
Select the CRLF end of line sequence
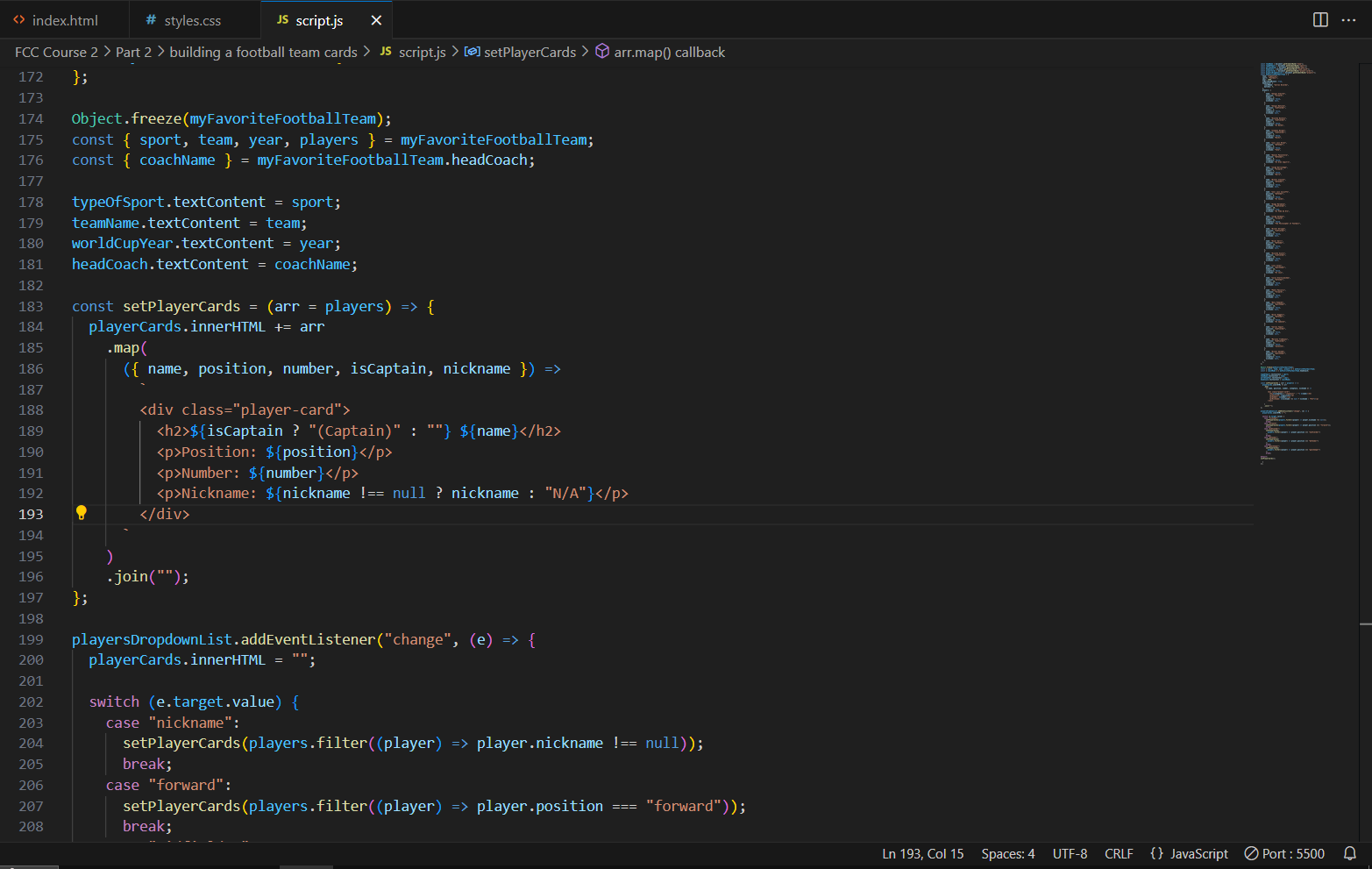point(1119,853)
